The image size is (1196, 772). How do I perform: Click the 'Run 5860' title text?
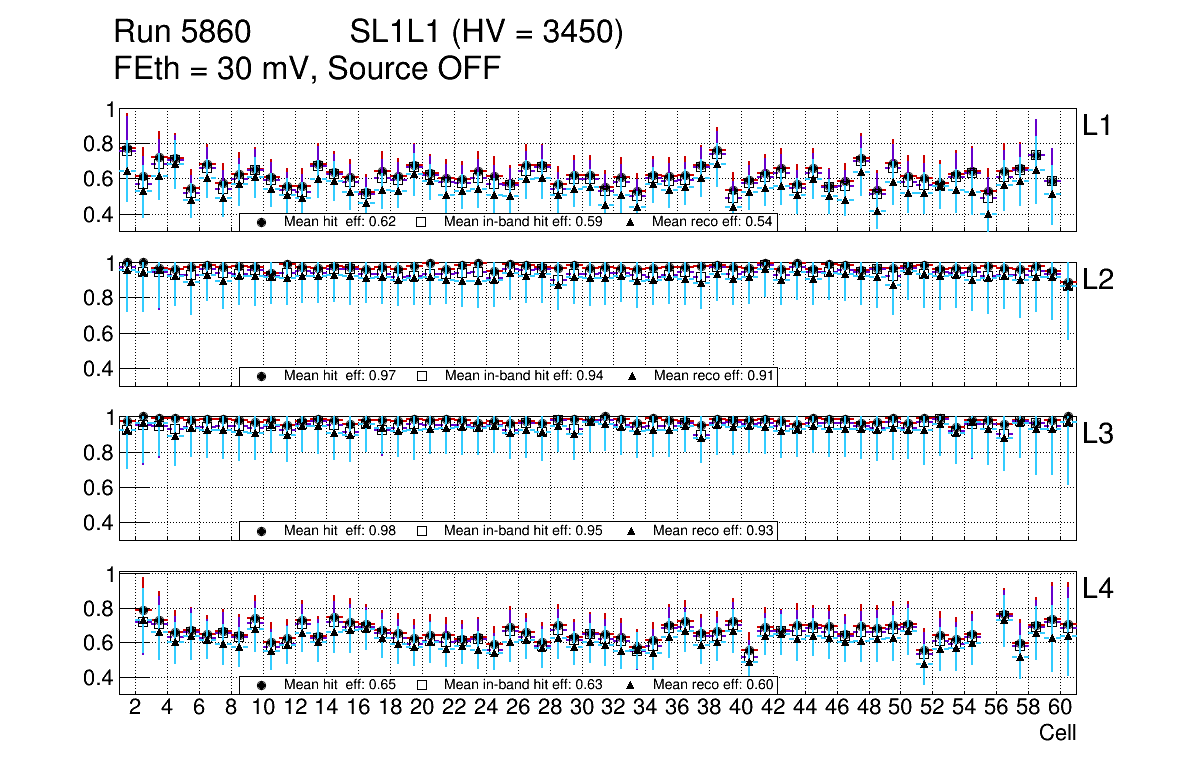tap(181, 34)
